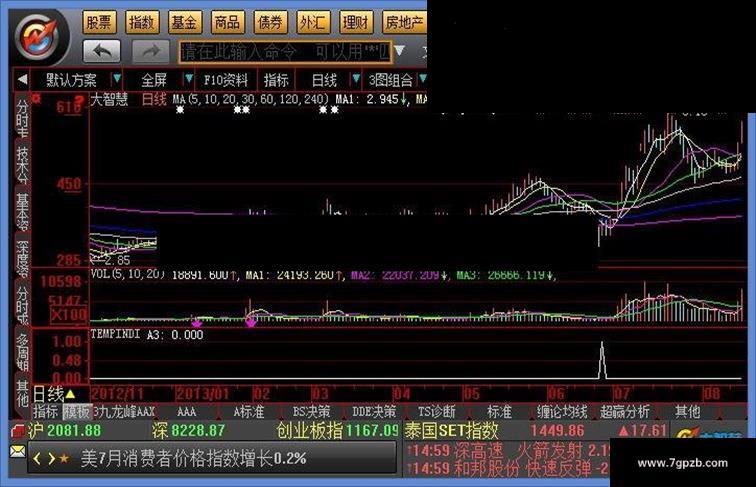The width and height of the screenshot is (756, 487).
Task: Select 标准 indicator tab
Action: point(499,412)
